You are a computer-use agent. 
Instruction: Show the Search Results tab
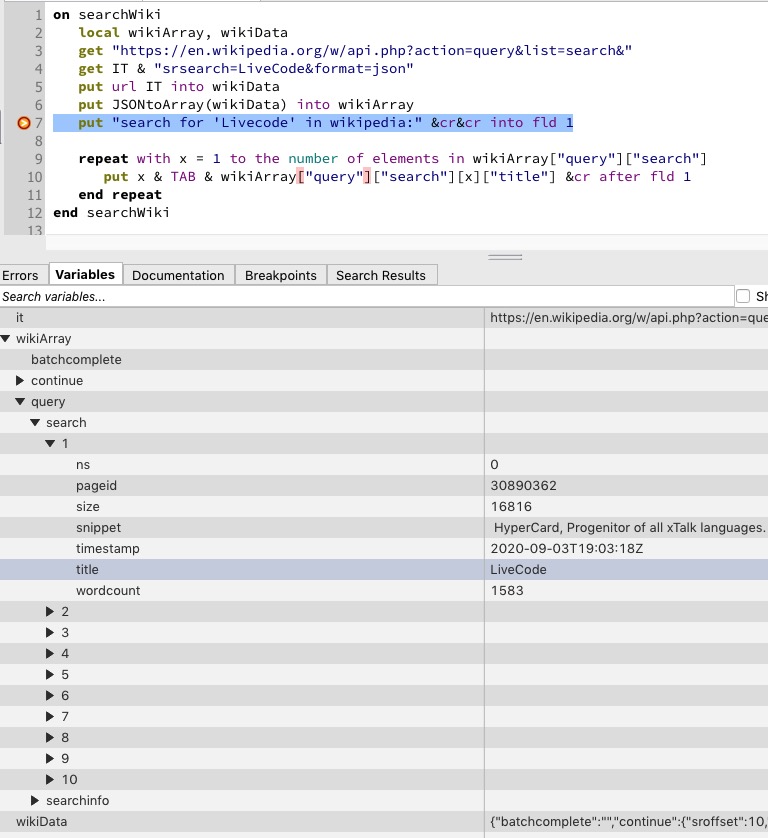(380, 275)
